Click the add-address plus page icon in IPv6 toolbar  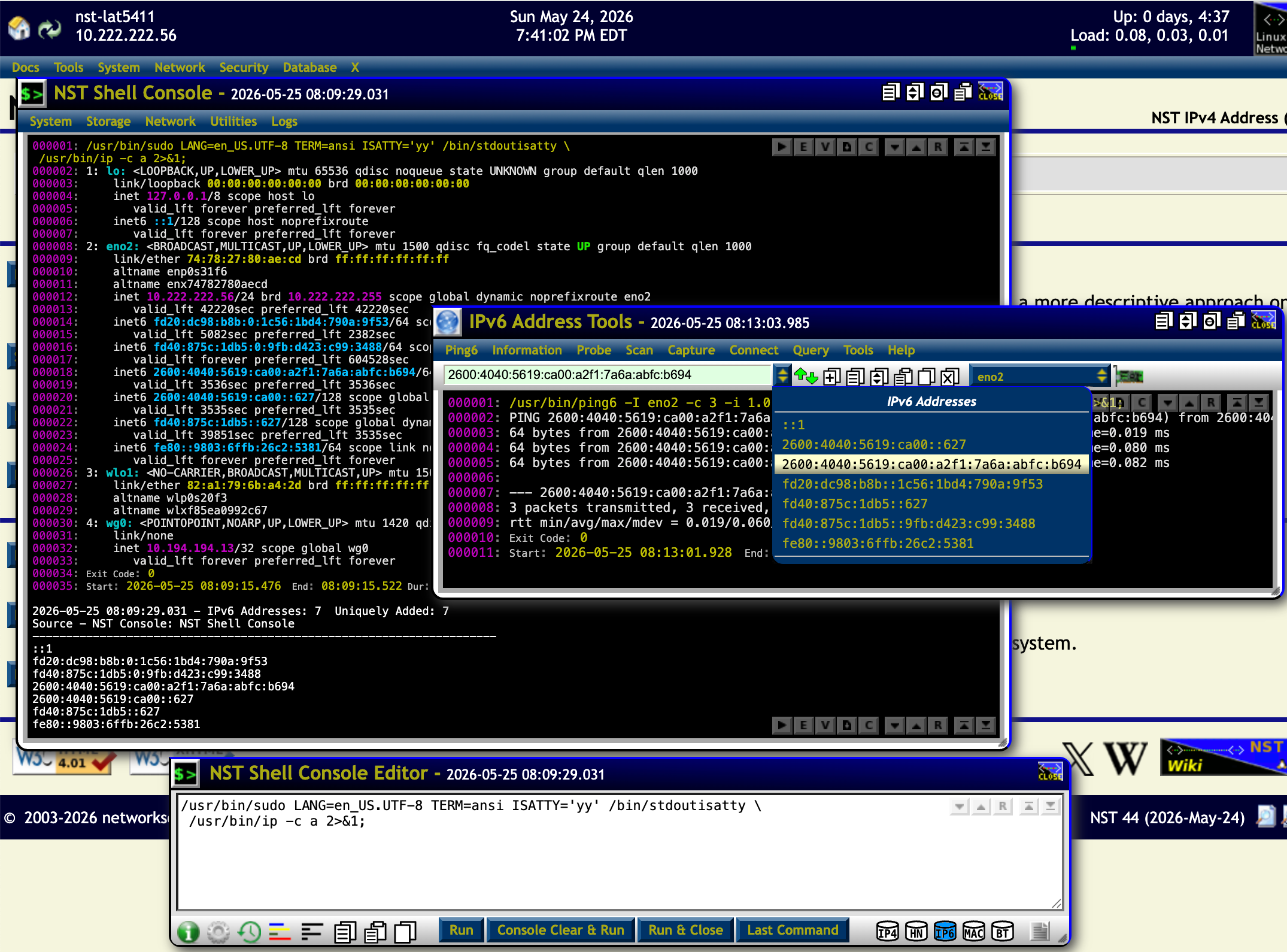(831, 377)
